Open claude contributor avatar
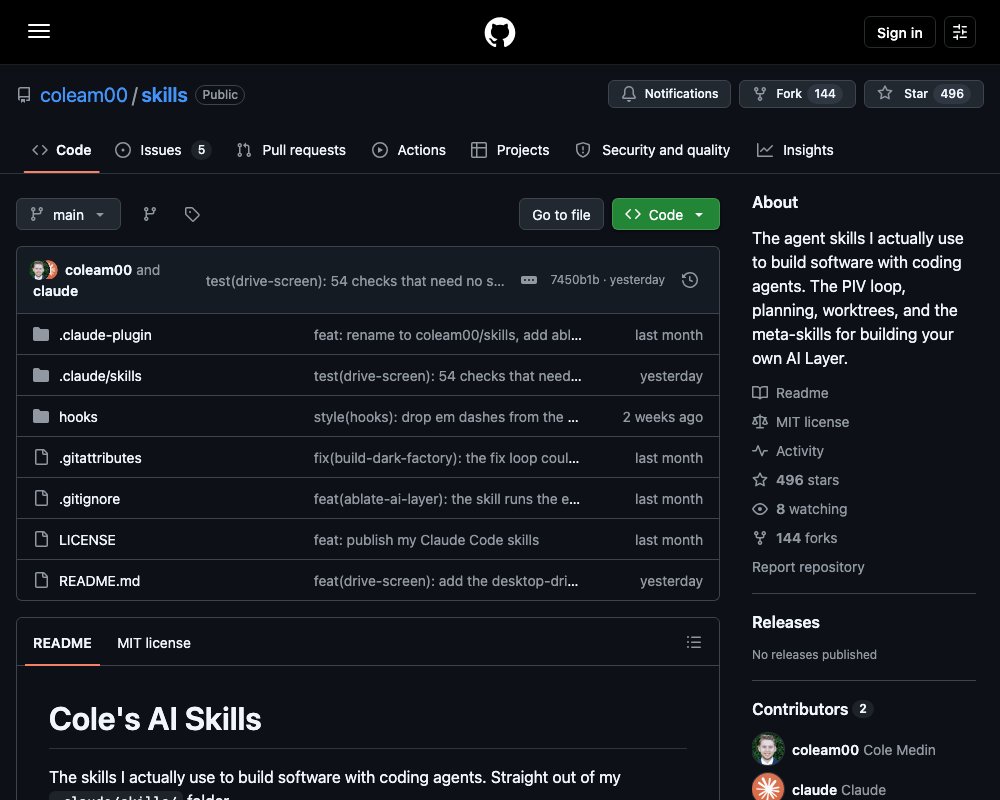Viewport: 1000px width, 800px height. pos(768,789)
